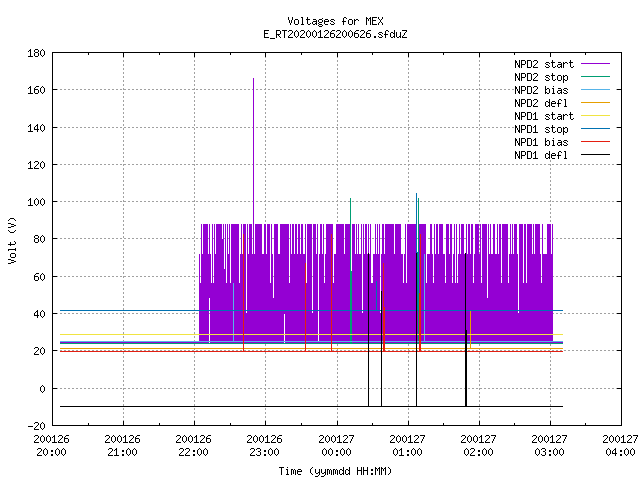Viewport: 640px width, 480px height.
Task: Click the purple NPD2 start legend line
Action: 595,64
